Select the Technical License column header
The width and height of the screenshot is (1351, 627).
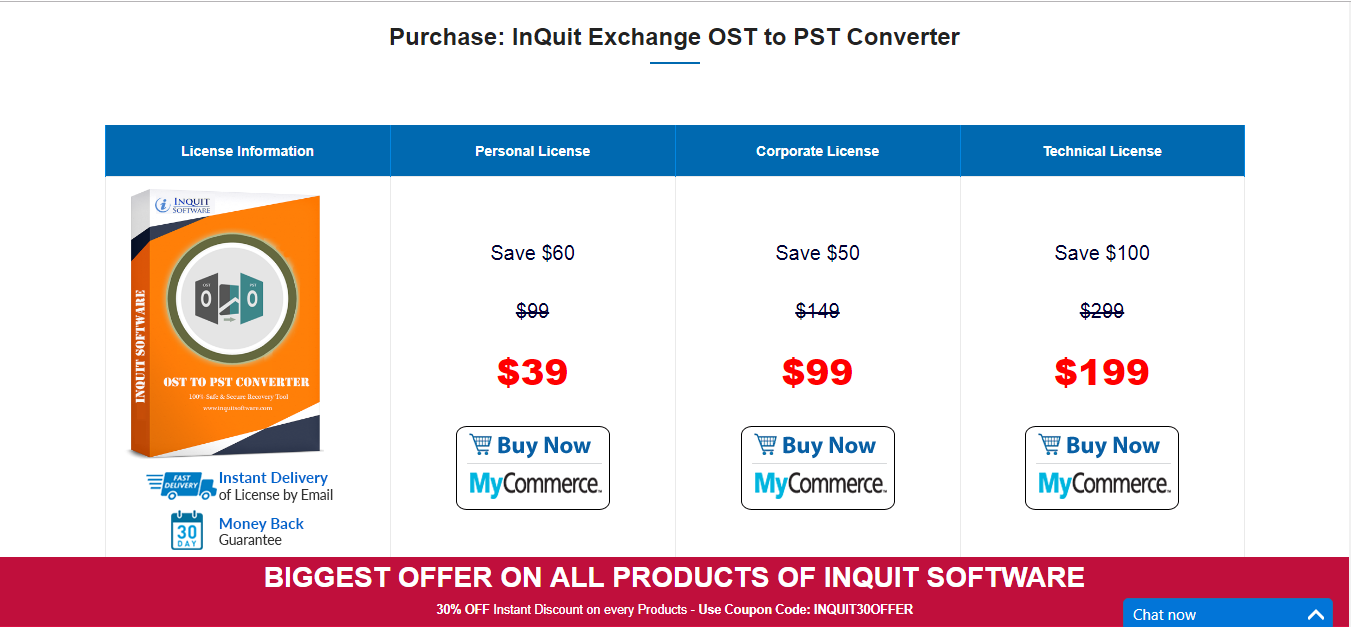pyautogui.click(x=1102, y=151)
